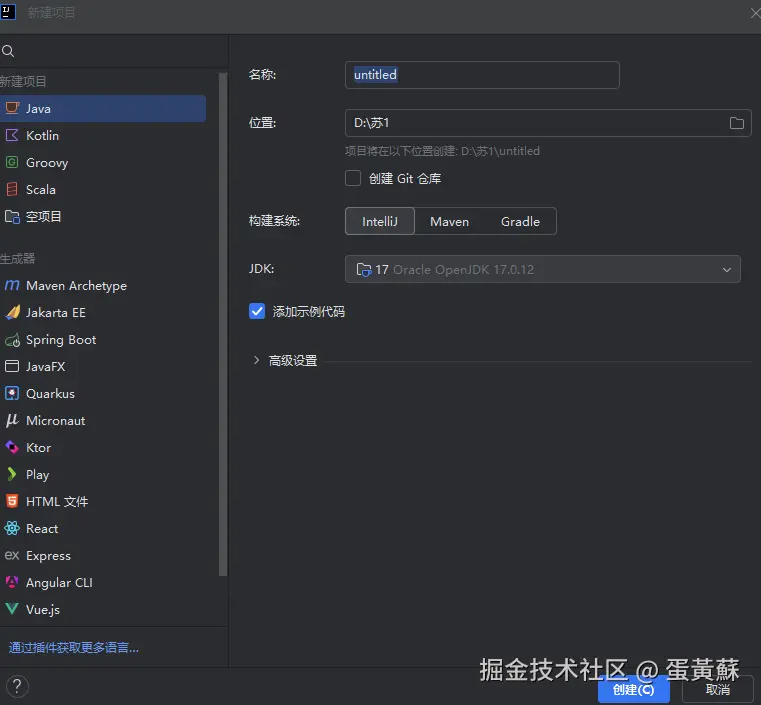Open the JDK version dropdown
Image resolution: width=761 pixels, height=705 pixels.
coord(543,269)
